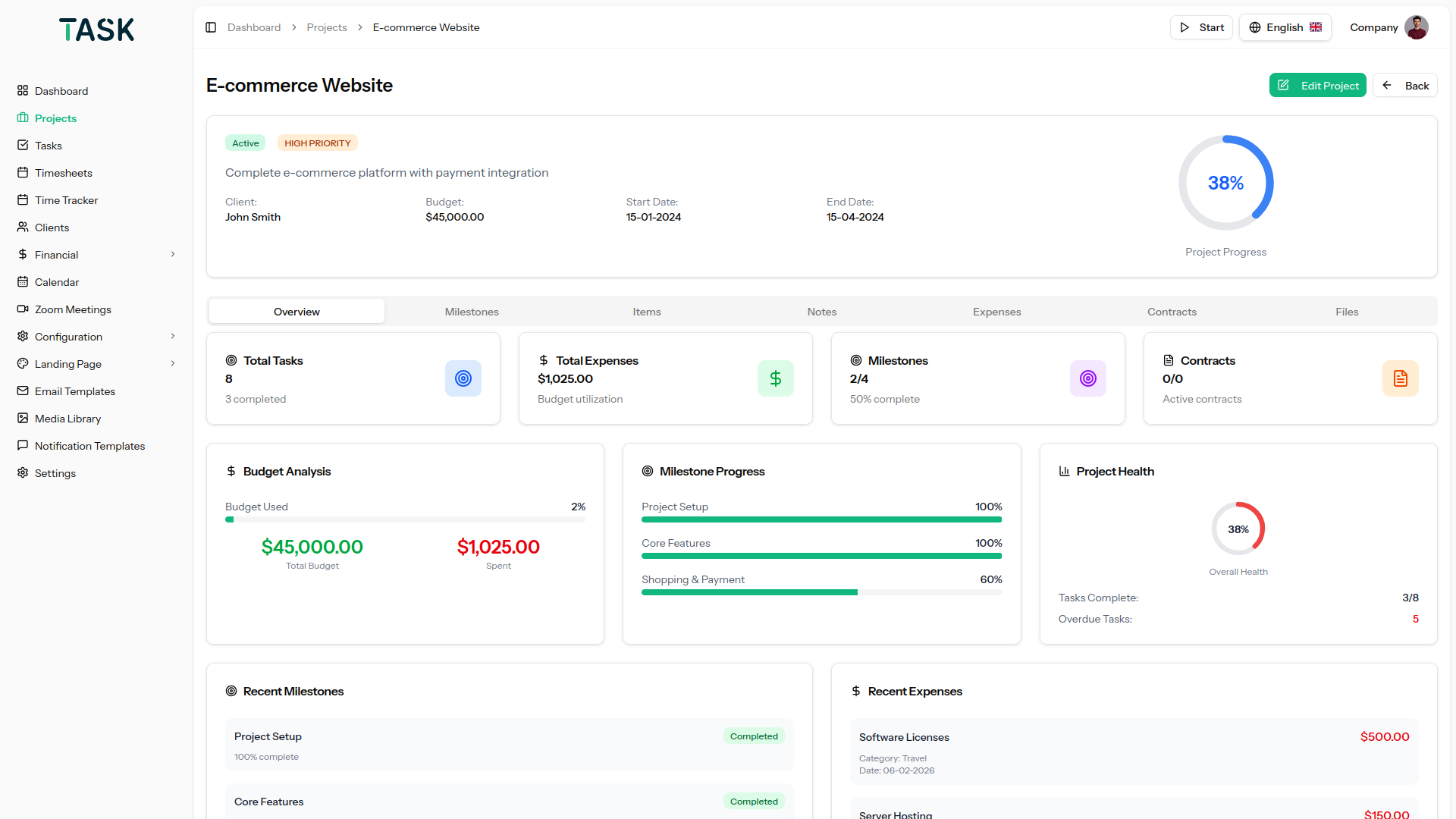Click the Shopping & Payment progress bar
This screenshot has height=819, width=1456.
point(821,592)
